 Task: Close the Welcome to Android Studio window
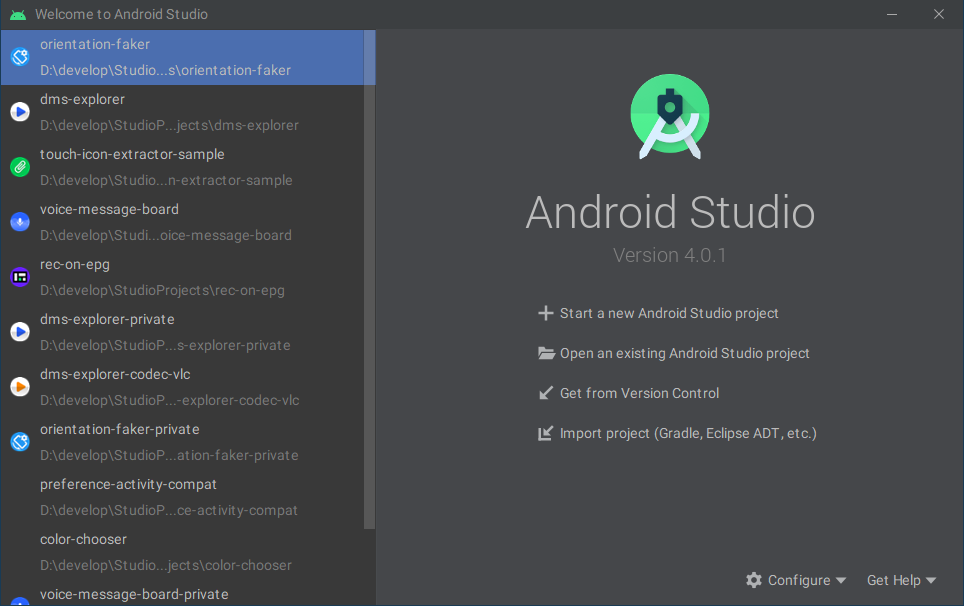point(939,14)
